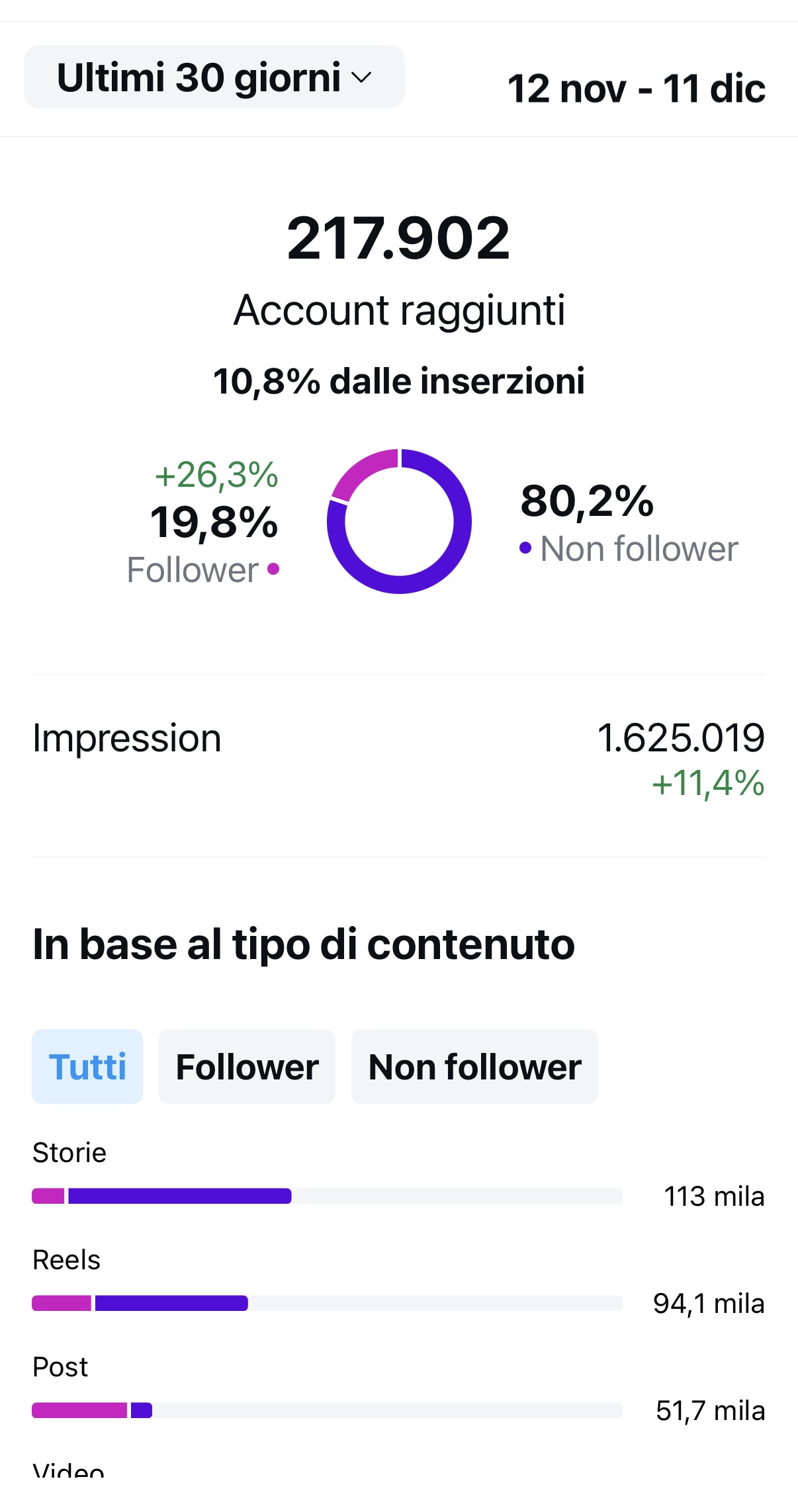The image size is (798, 1512).
Task: Click the pink portion of the Reels bar
Action: point(61,1303)
